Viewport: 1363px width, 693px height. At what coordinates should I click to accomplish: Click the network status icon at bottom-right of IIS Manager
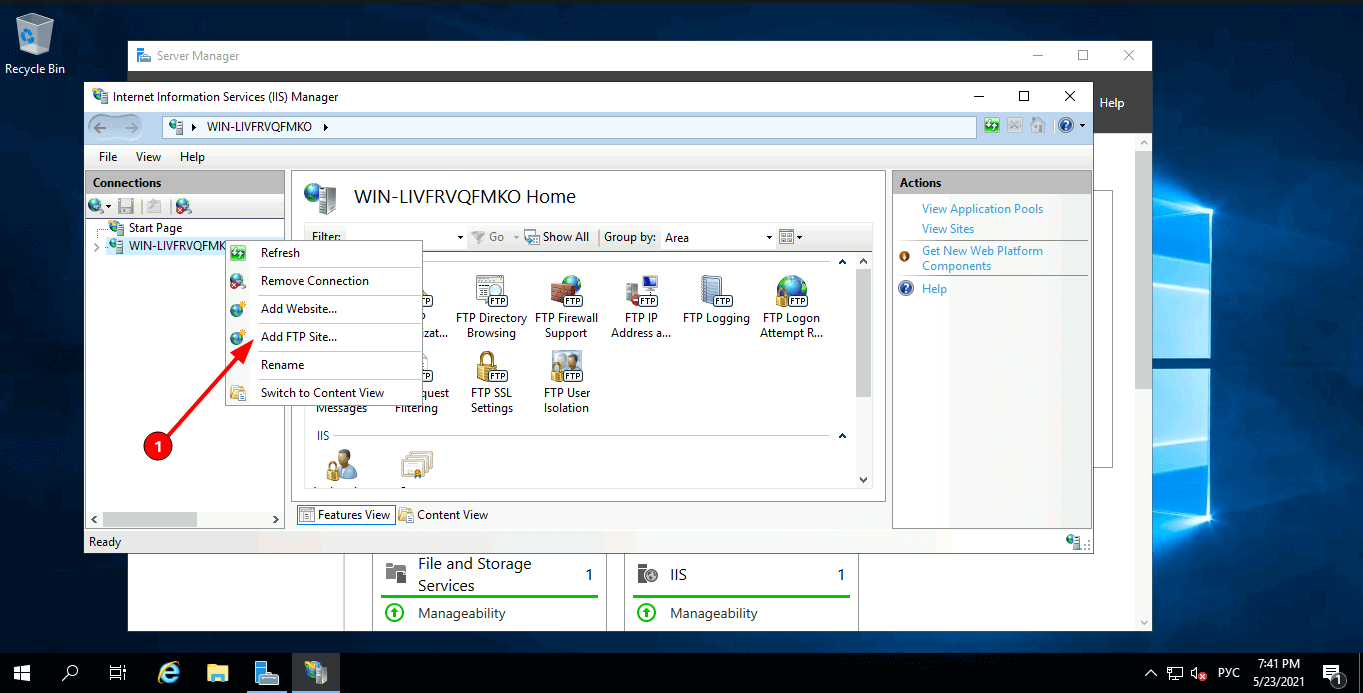click(1074, 541)
